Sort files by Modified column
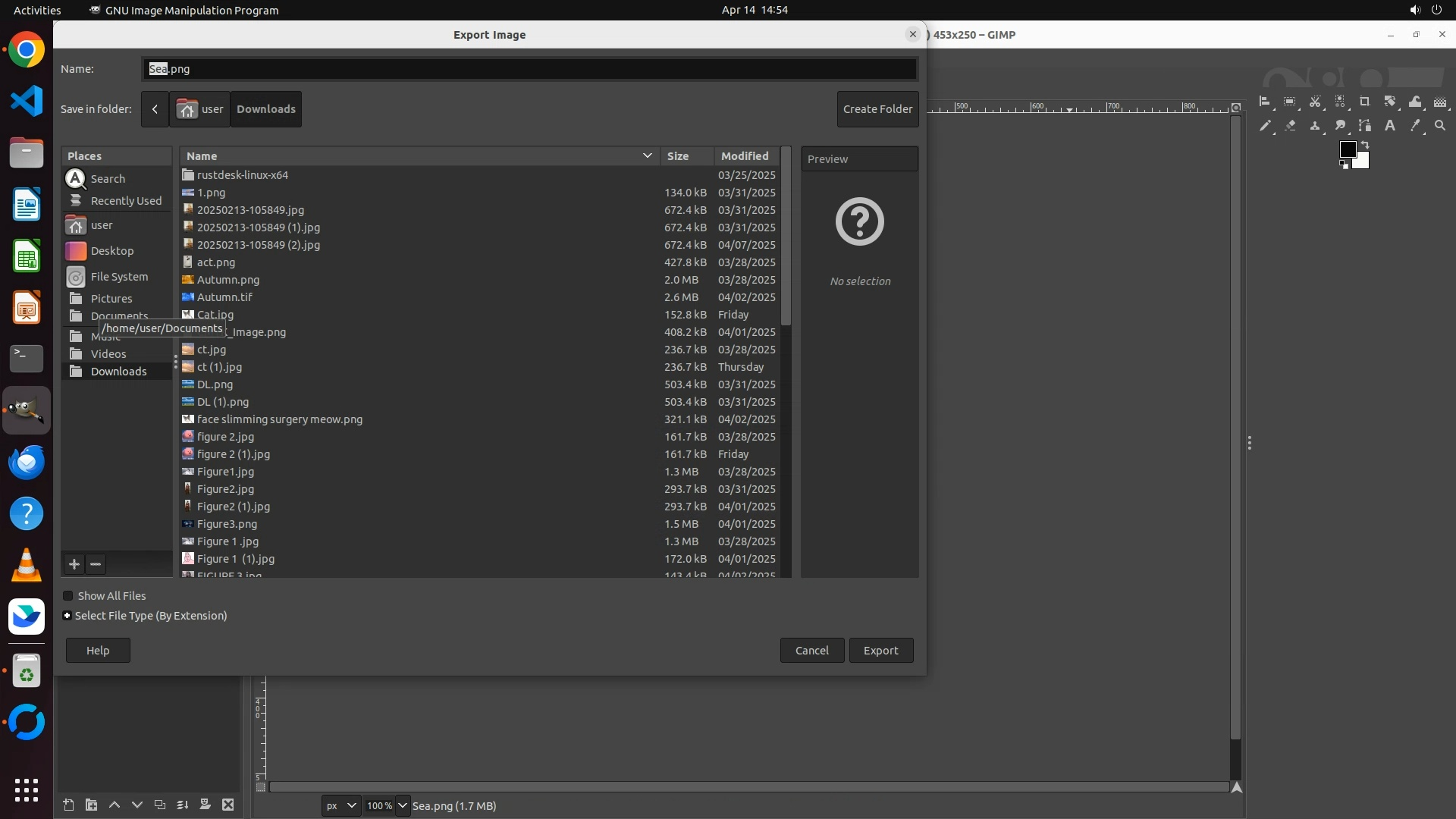The height and width of the screenshot is (819, 1456). [745, 156]
